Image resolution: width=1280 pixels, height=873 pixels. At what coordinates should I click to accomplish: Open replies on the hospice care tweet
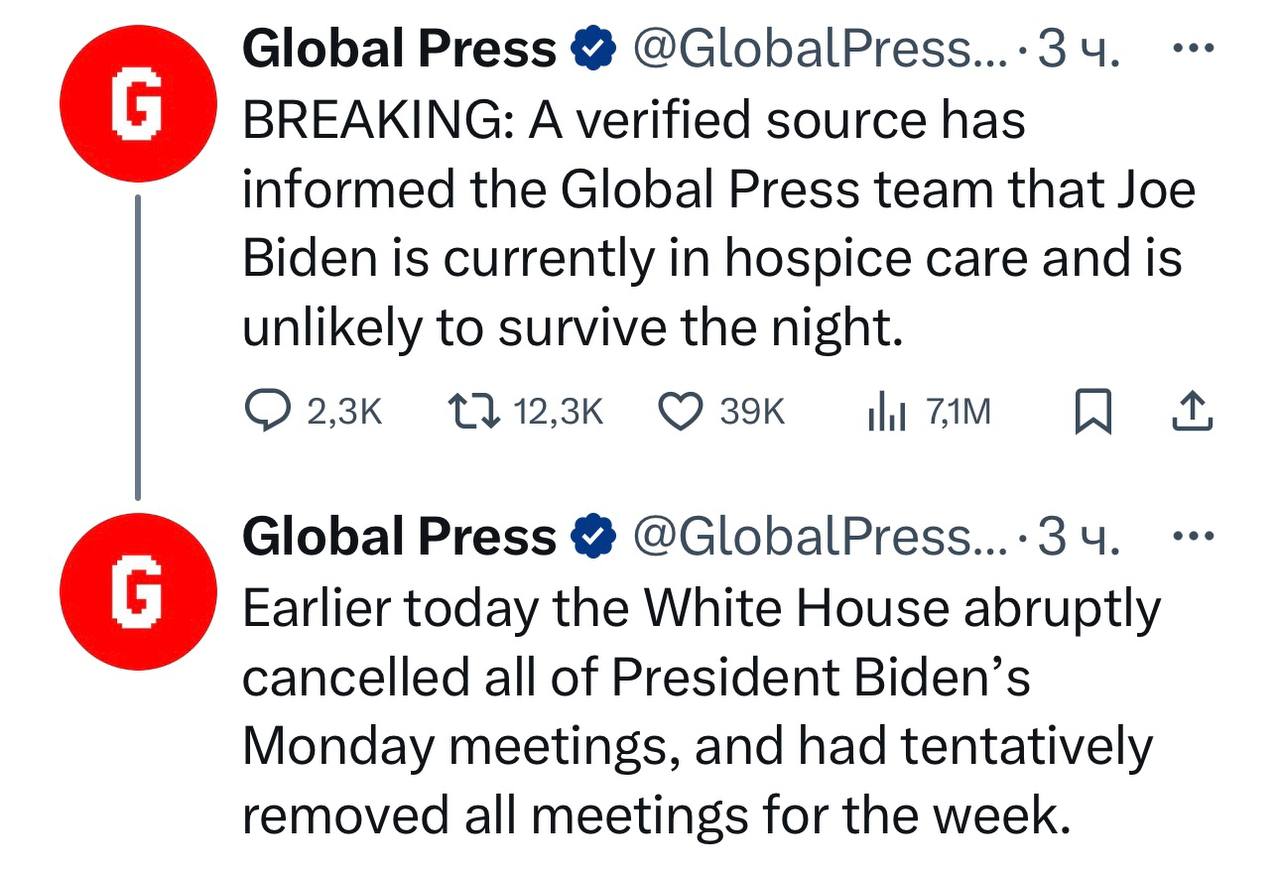[x=314, y=412]
